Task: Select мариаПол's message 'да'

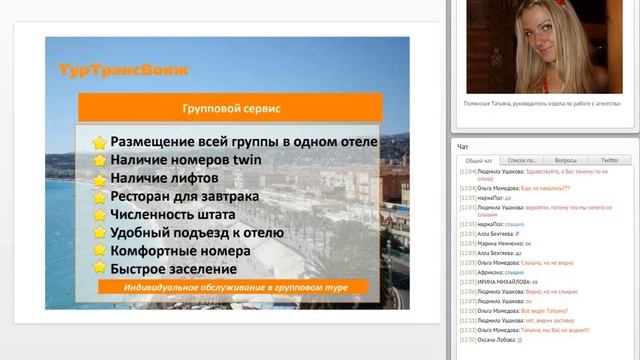Action: (485, 198)
